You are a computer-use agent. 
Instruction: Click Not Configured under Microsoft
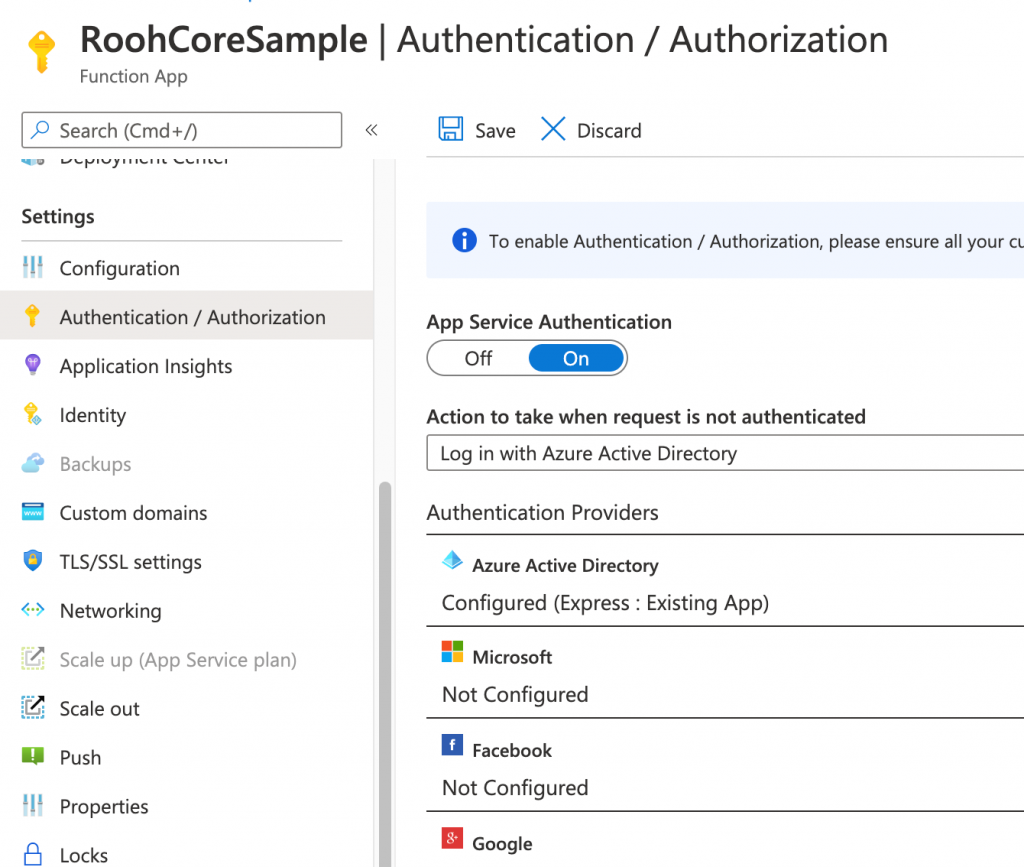pyautogui.click(x=515, y=694)
